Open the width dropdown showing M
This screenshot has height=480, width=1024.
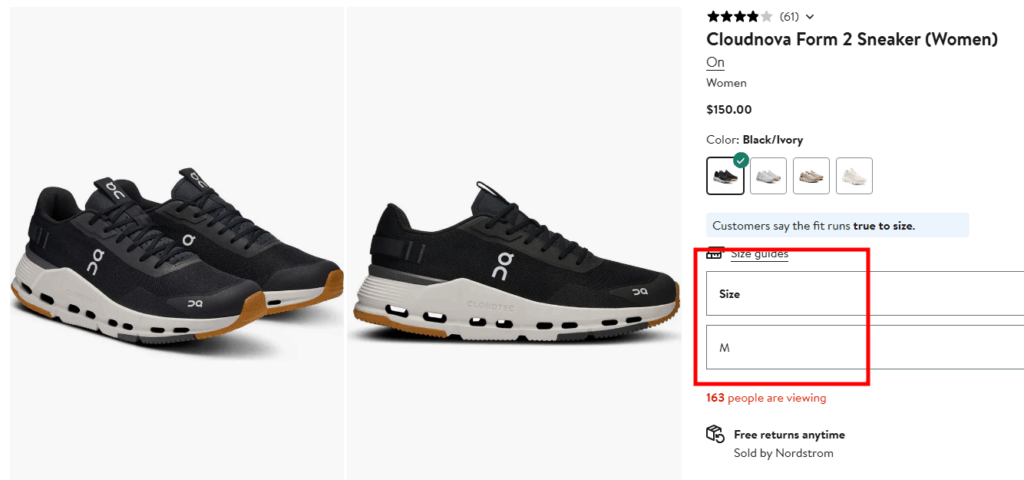click(865, 348)
